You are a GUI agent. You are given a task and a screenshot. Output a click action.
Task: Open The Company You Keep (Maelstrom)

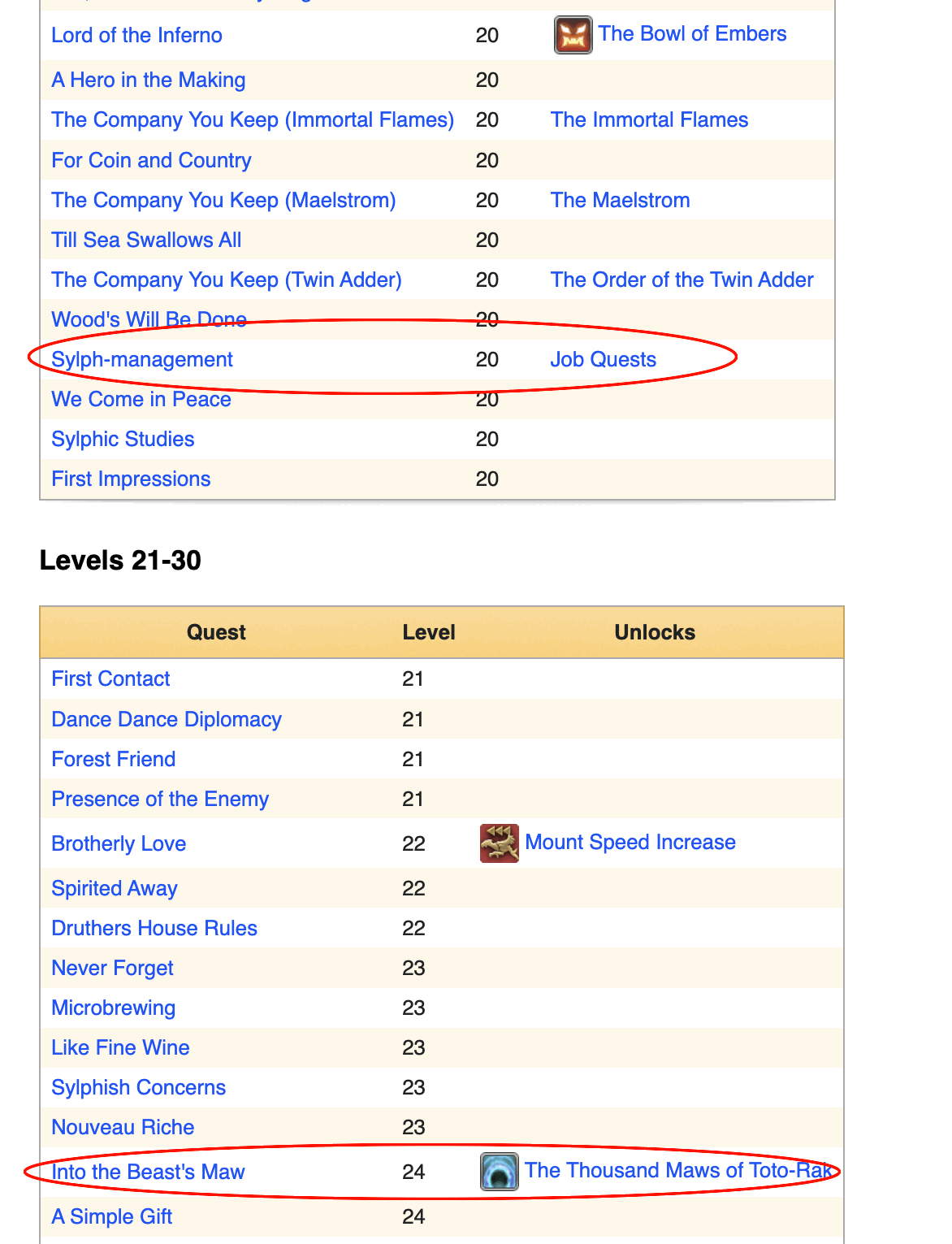(223, 200)
